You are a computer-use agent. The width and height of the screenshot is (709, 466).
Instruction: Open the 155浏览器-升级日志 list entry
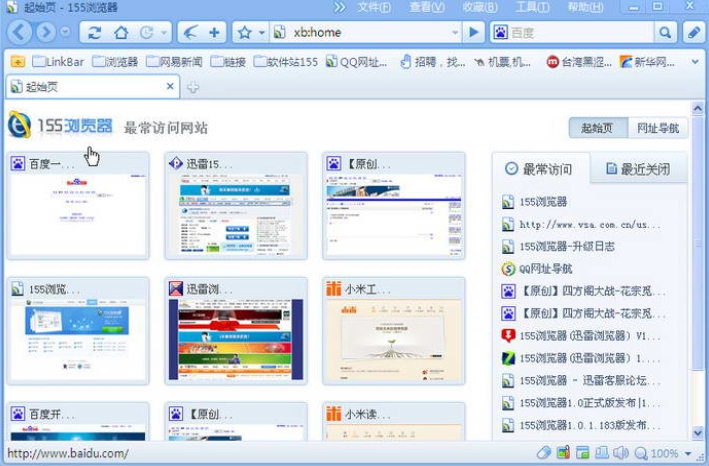(x=558, y=246)
